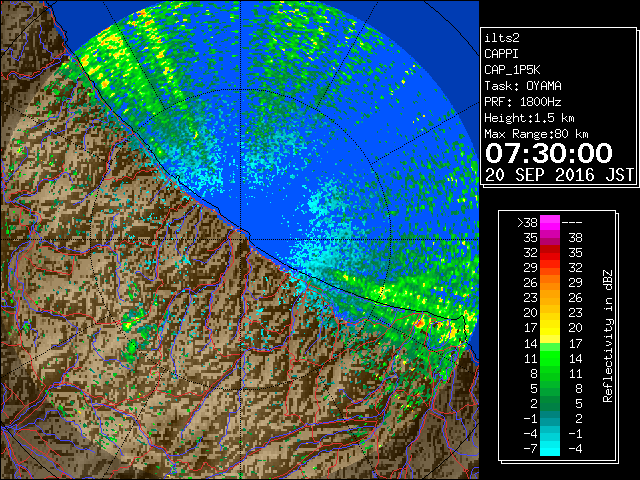Click the PRF: 1800Hz text
The height and width of the screenshot is (480, 640).
[x=523, y=102]
